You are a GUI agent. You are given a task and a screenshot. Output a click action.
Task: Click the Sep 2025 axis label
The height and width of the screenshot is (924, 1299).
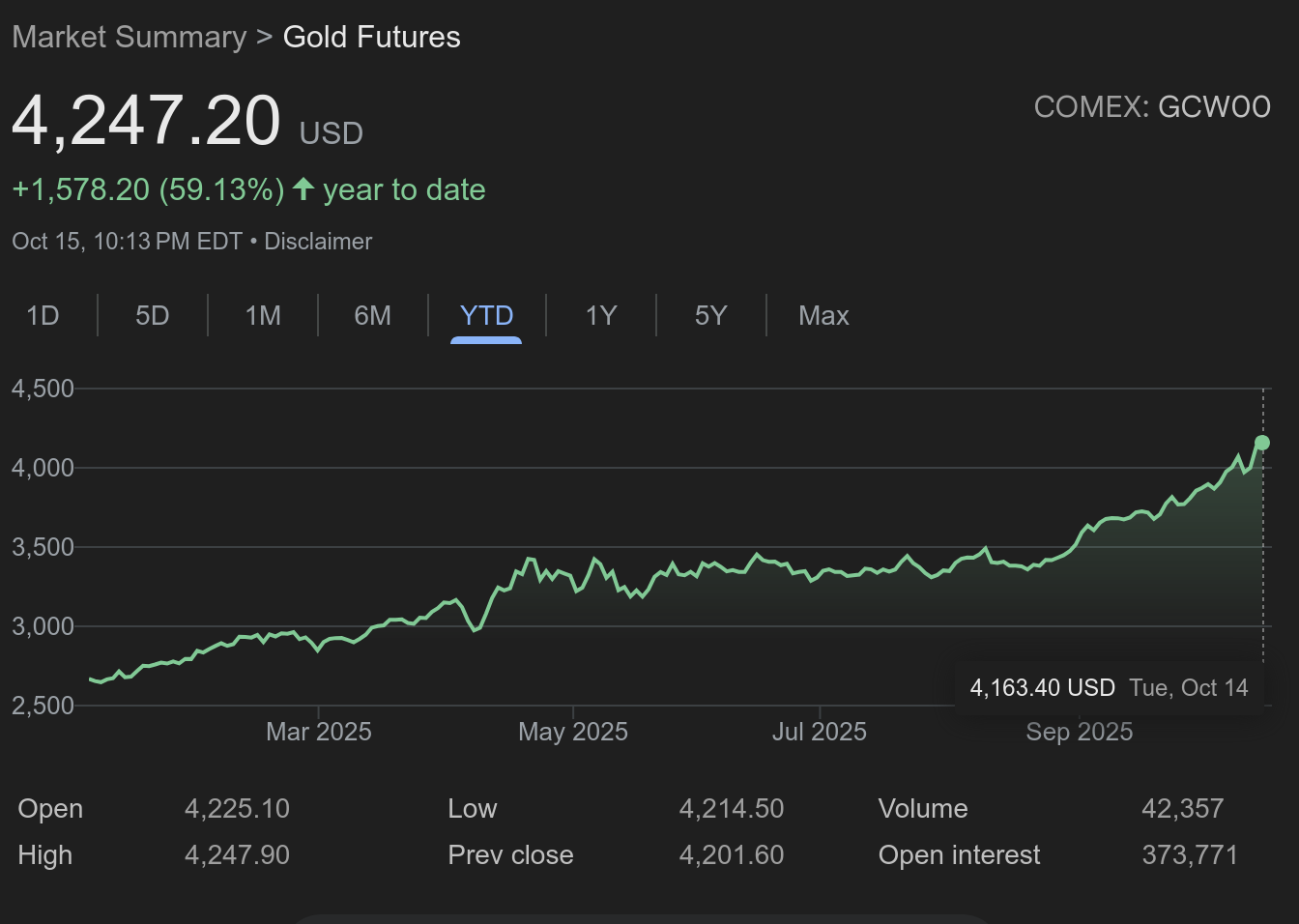coord(1079,732)
